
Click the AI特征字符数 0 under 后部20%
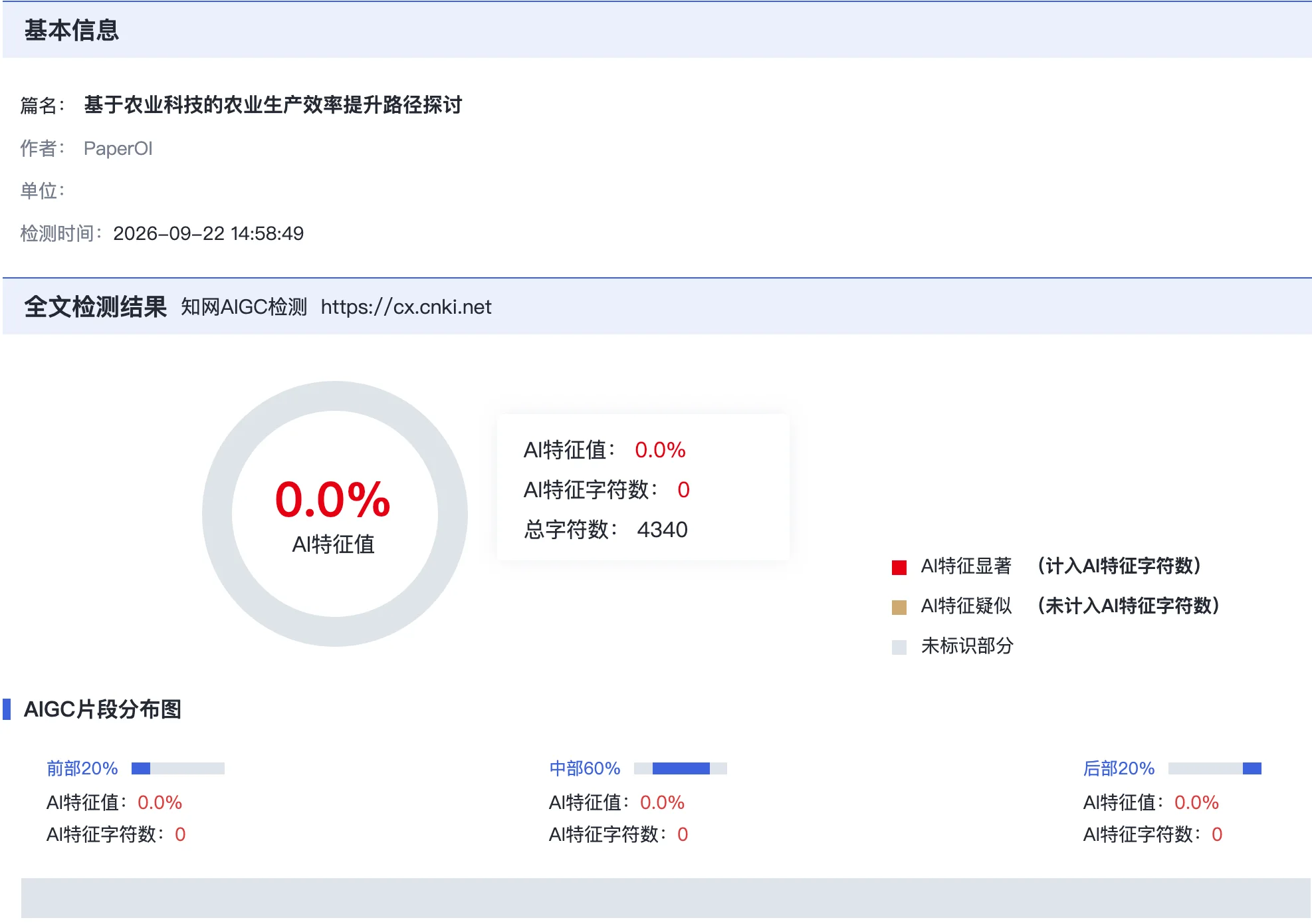1217,834
